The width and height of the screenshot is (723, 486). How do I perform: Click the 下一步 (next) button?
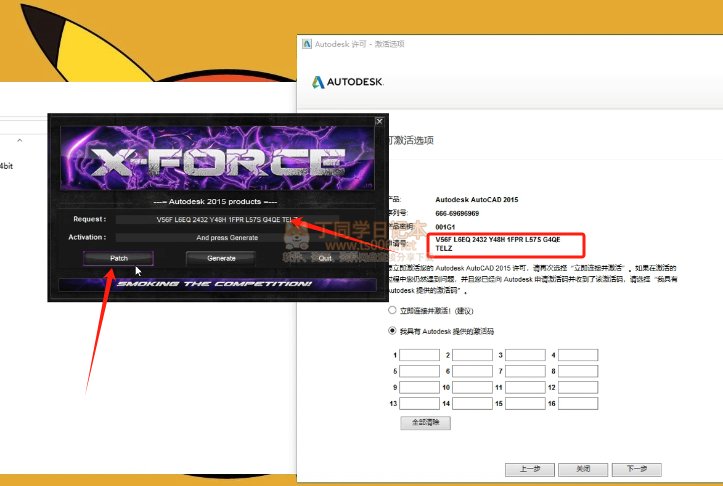[636, 469]
